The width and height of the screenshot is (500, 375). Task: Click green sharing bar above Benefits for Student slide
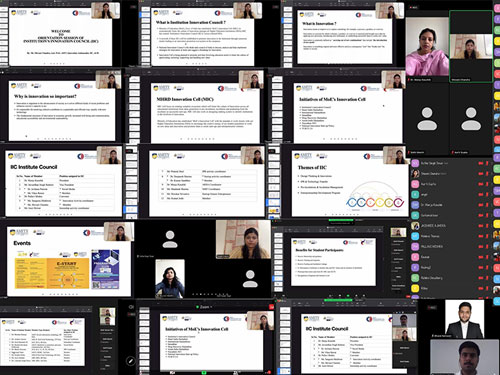click(x=340, y=220)
